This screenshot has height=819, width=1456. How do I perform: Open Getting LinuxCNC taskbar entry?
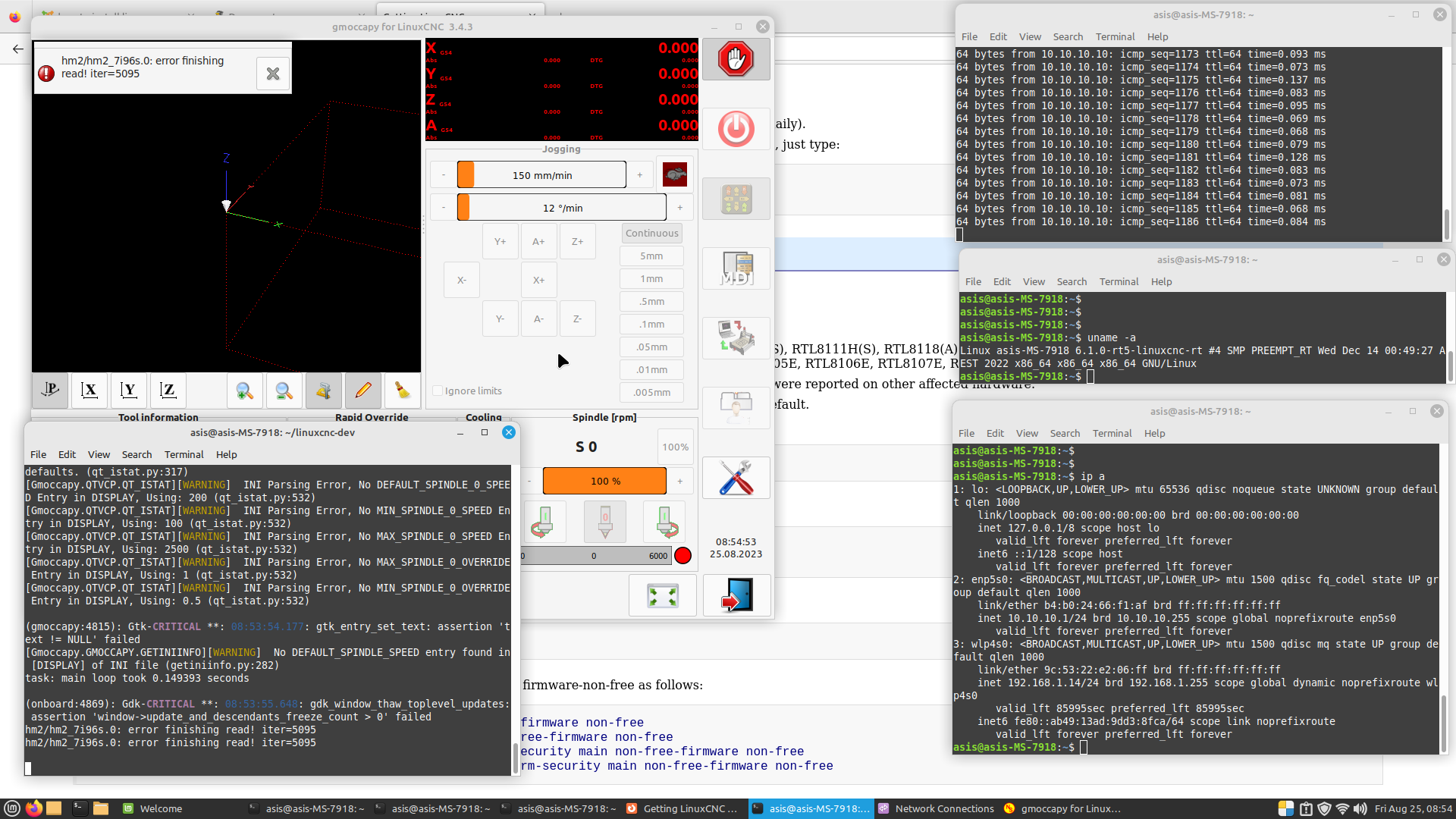click(682, 808)
